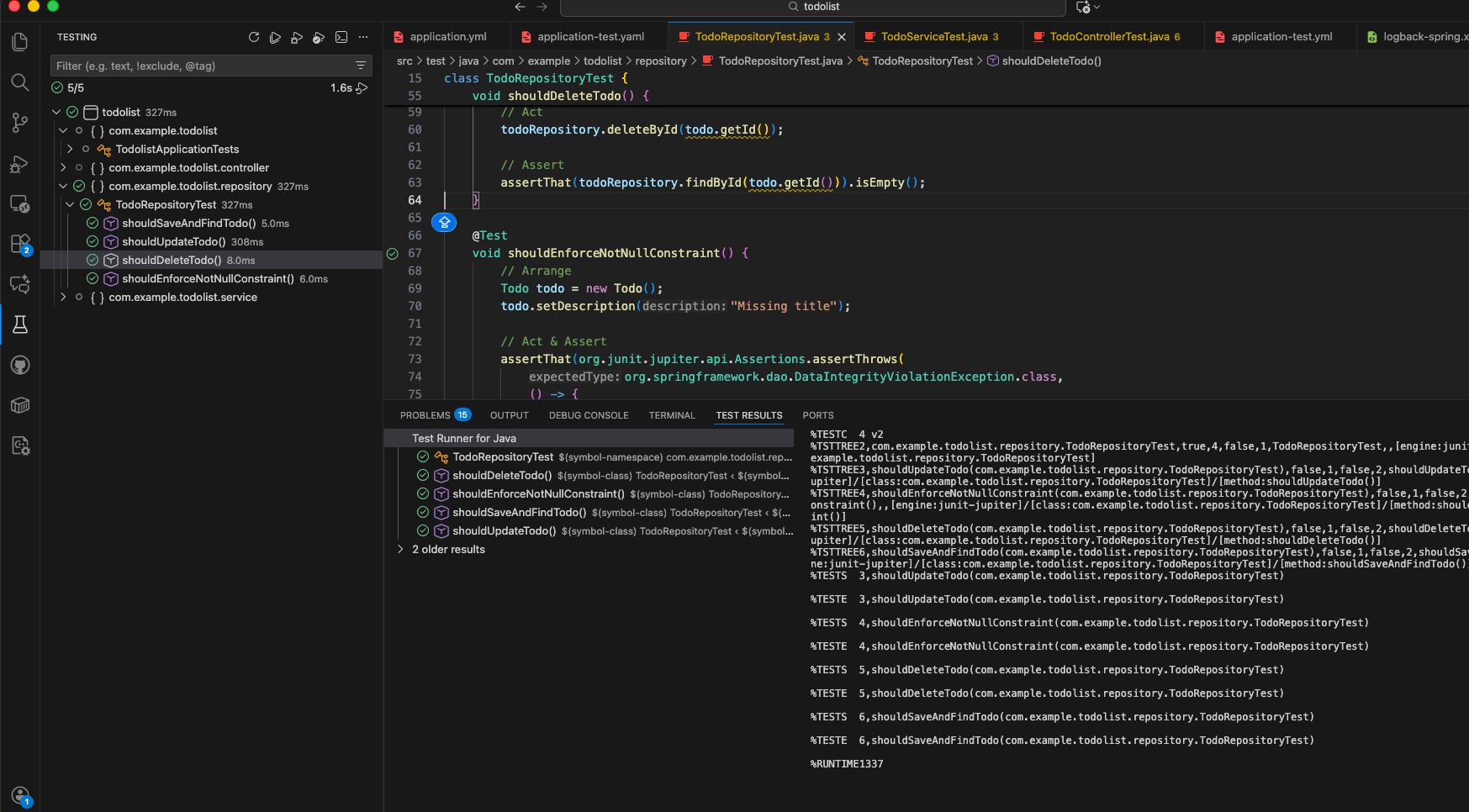The height and width of the screenshot is (812, 1469).
Task: Click the Refresh Tests icon in Testing header
Action: click(x=254, y=37)
